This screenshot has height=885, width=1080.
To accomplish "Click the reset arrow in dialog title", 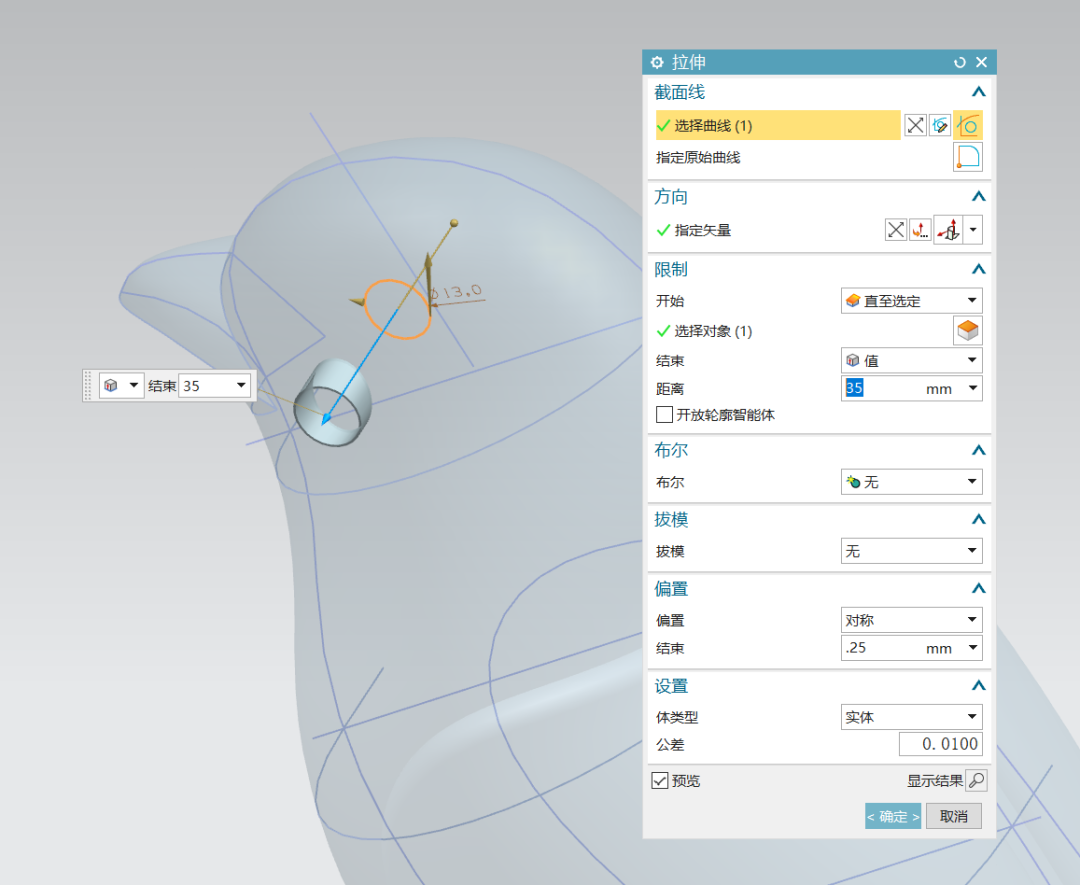I will [x=959, y=61].
